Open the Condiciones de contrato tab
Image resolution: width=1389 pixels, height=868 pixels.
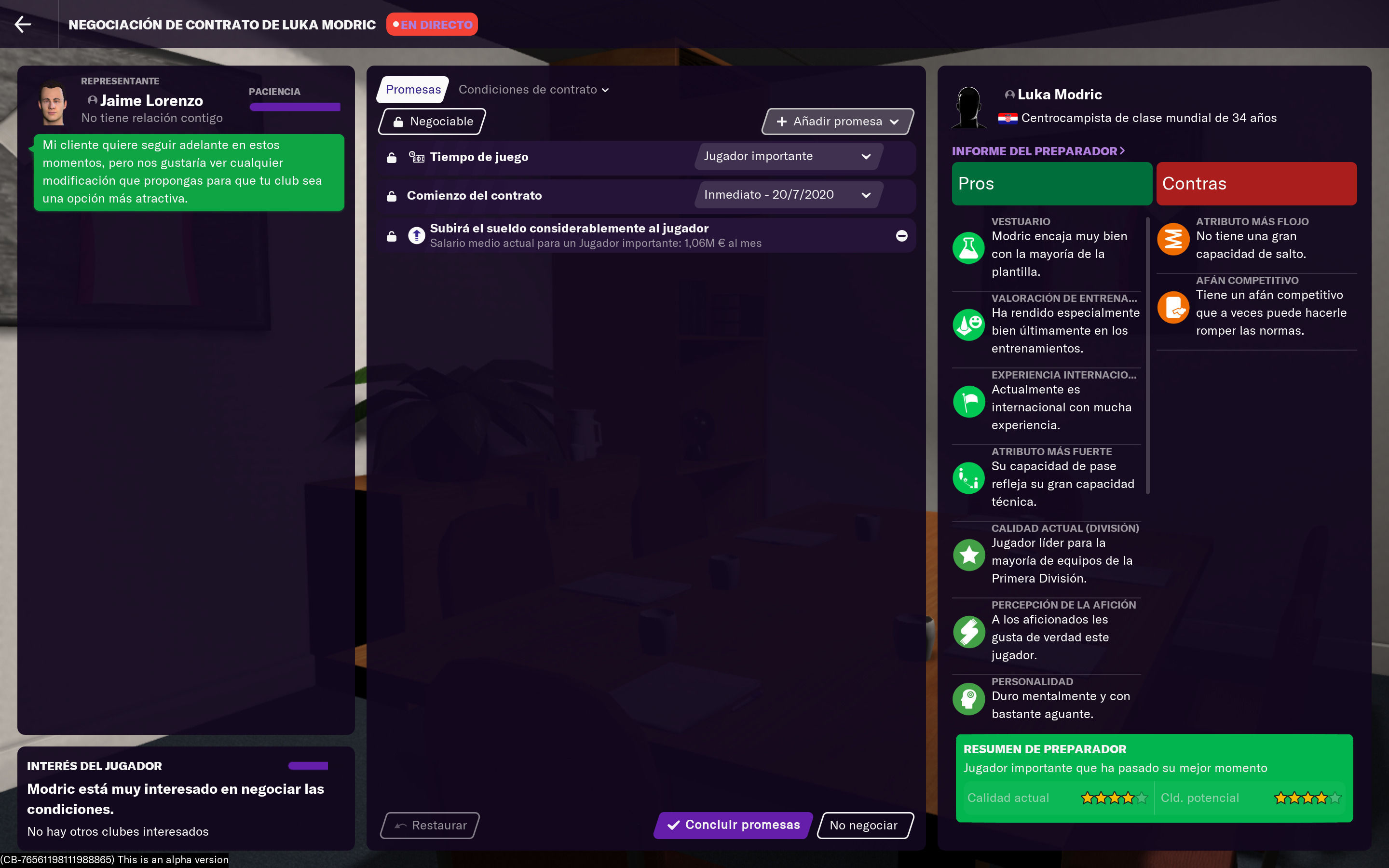coord(533,90)
